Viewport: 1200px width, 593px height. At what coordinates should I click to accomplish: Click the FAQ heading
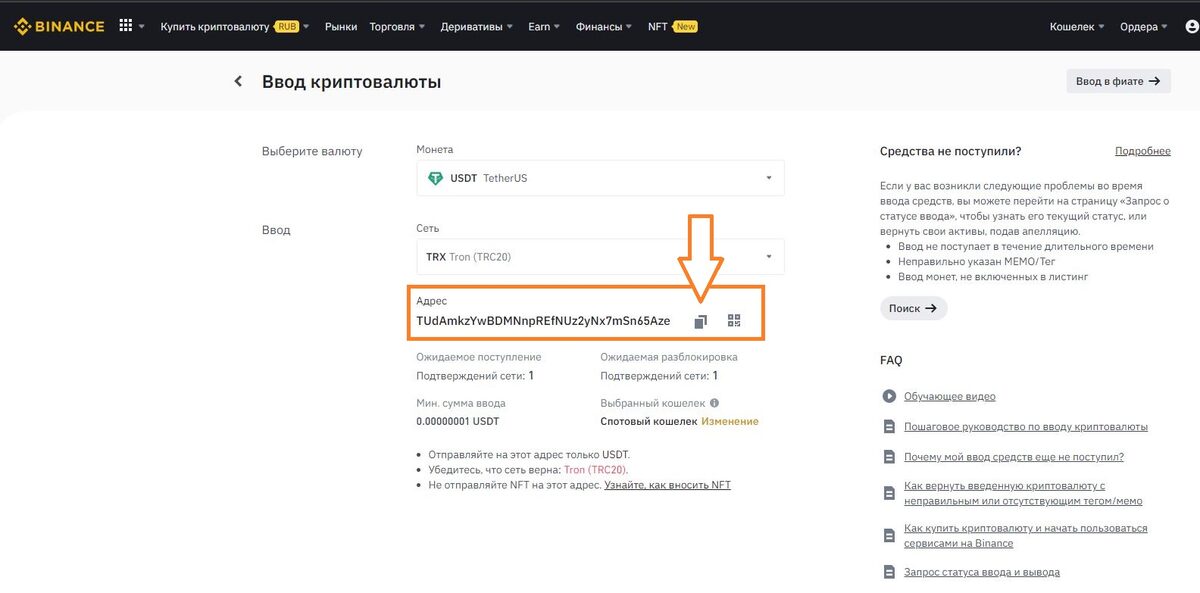891,360
